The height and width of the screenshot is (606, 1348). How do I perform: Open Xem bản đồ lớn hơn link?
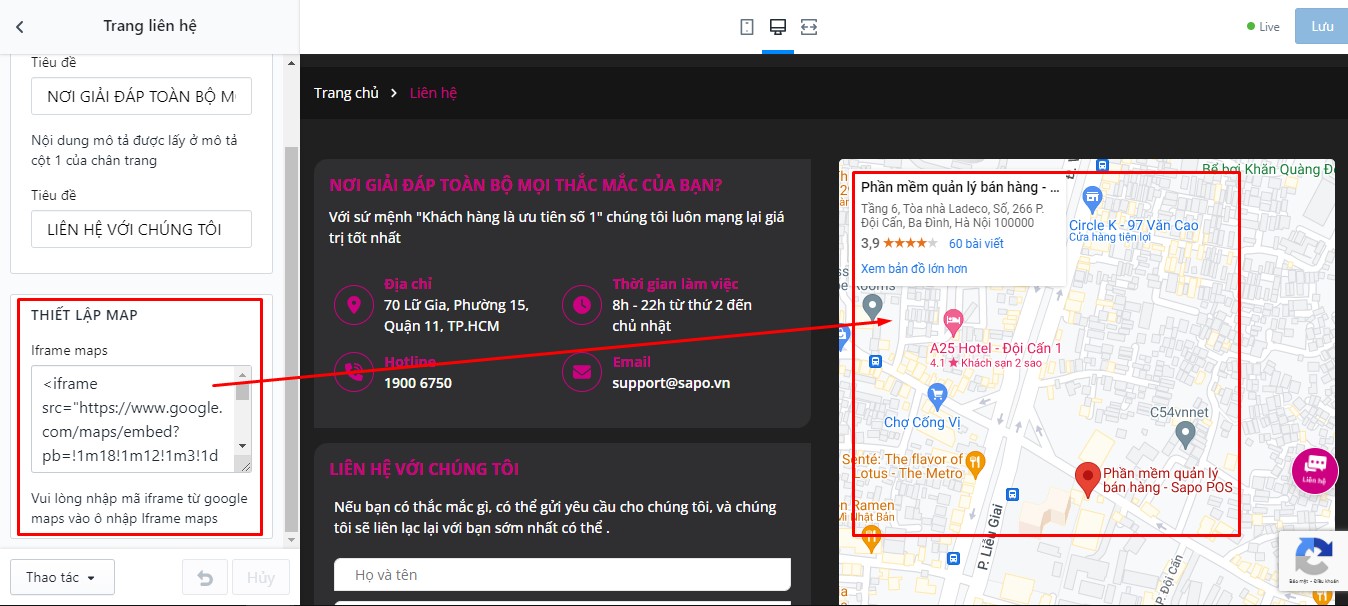pyautogui.click(x=914, y=269)
